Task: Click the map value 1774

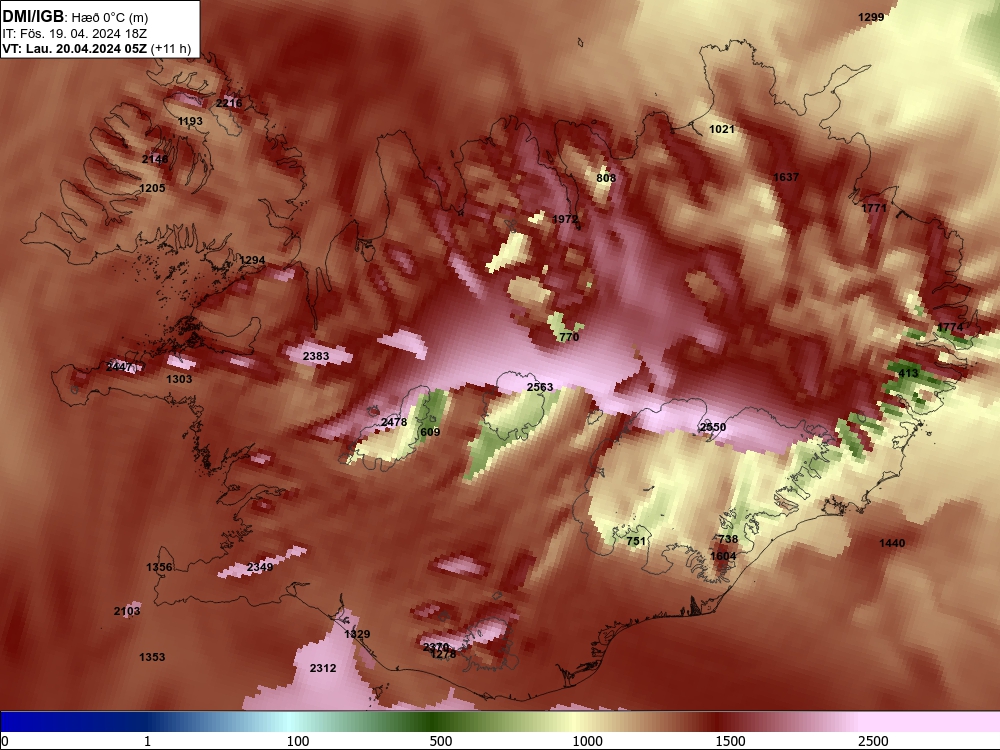Action: tap(950, 327)
